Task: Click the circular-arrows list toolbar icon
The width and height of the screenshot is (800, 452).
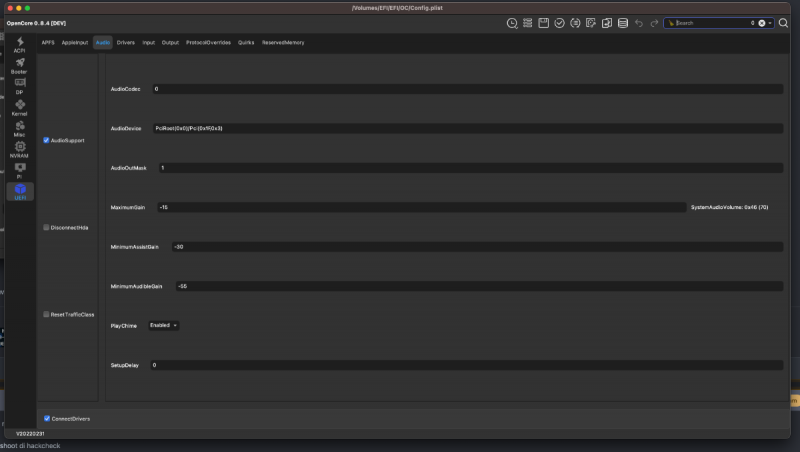Action: pyautogui.click(x=575, y=23)
